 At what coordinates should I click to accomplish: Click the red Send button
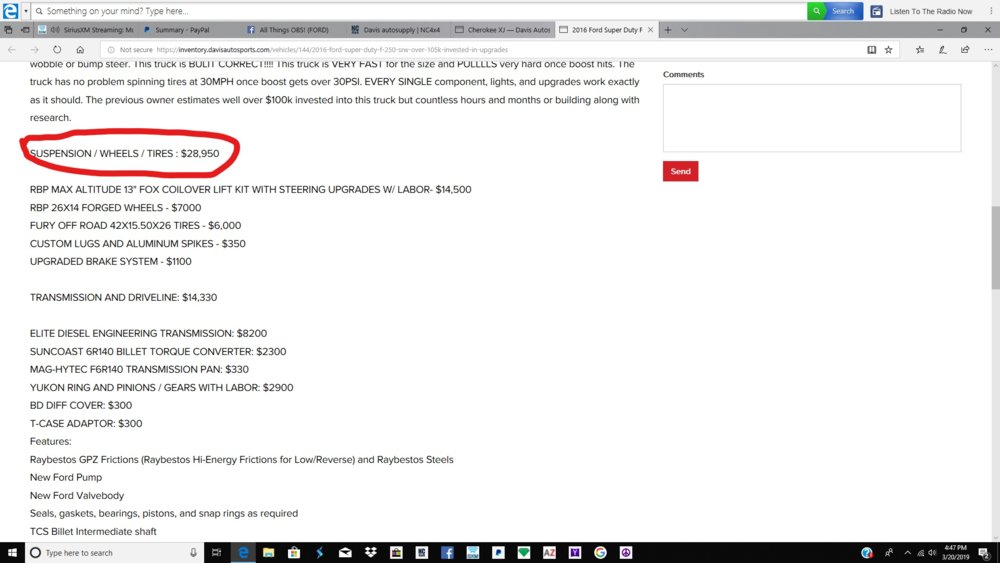(680, 171)
